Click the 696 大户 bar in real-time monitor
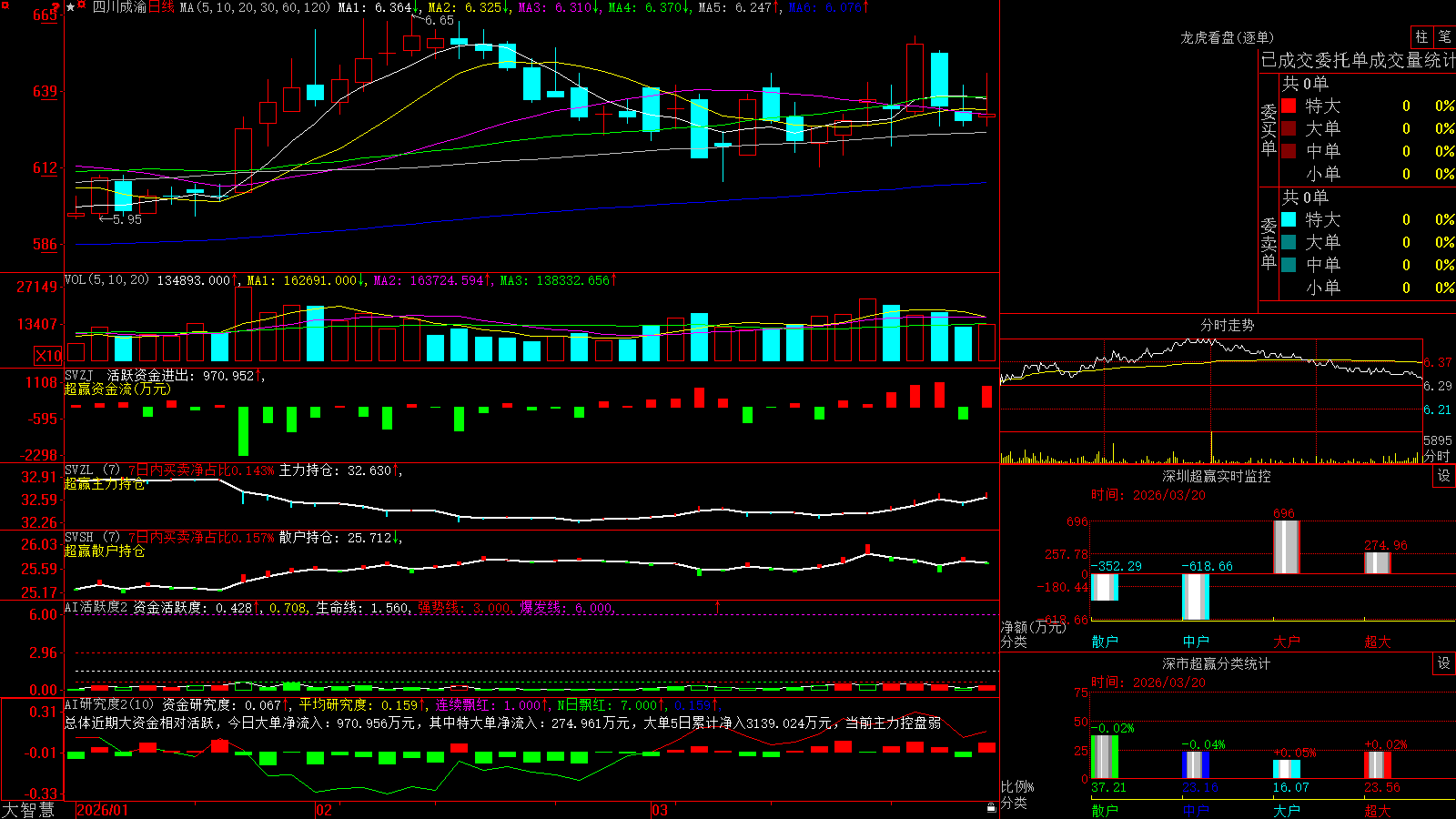The width and height of the screenshot is (1456, 819). [x=1286, y=547]
